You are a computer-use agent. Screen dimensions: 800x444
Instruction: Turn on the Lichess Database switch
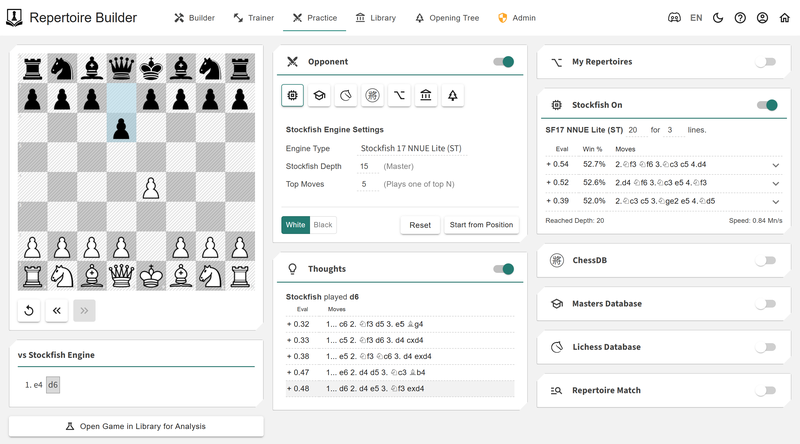(x=765, y=347)
